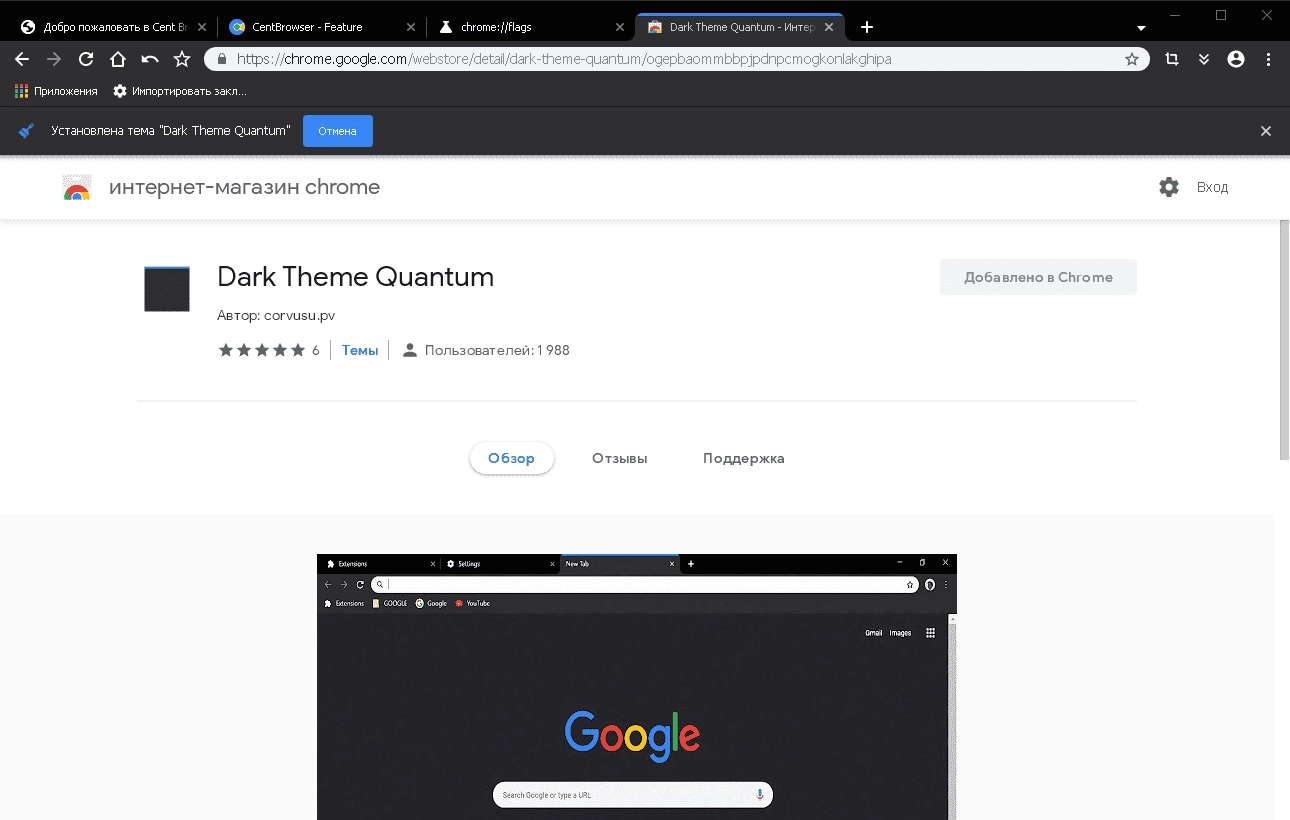Click Импортировать закладки bookmark item
This screenshot has height=820, width=1290.
(180, 91)
